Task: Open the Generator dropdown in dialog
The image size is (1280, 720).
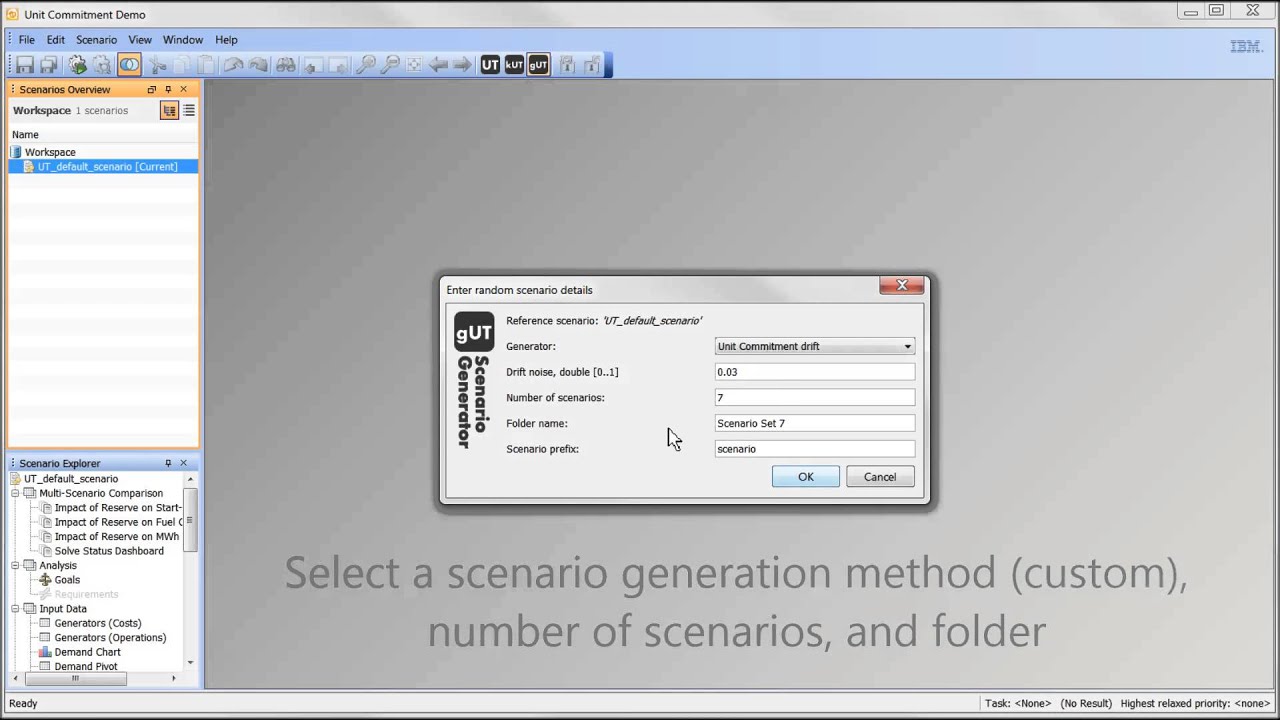Action: (815, 346)
